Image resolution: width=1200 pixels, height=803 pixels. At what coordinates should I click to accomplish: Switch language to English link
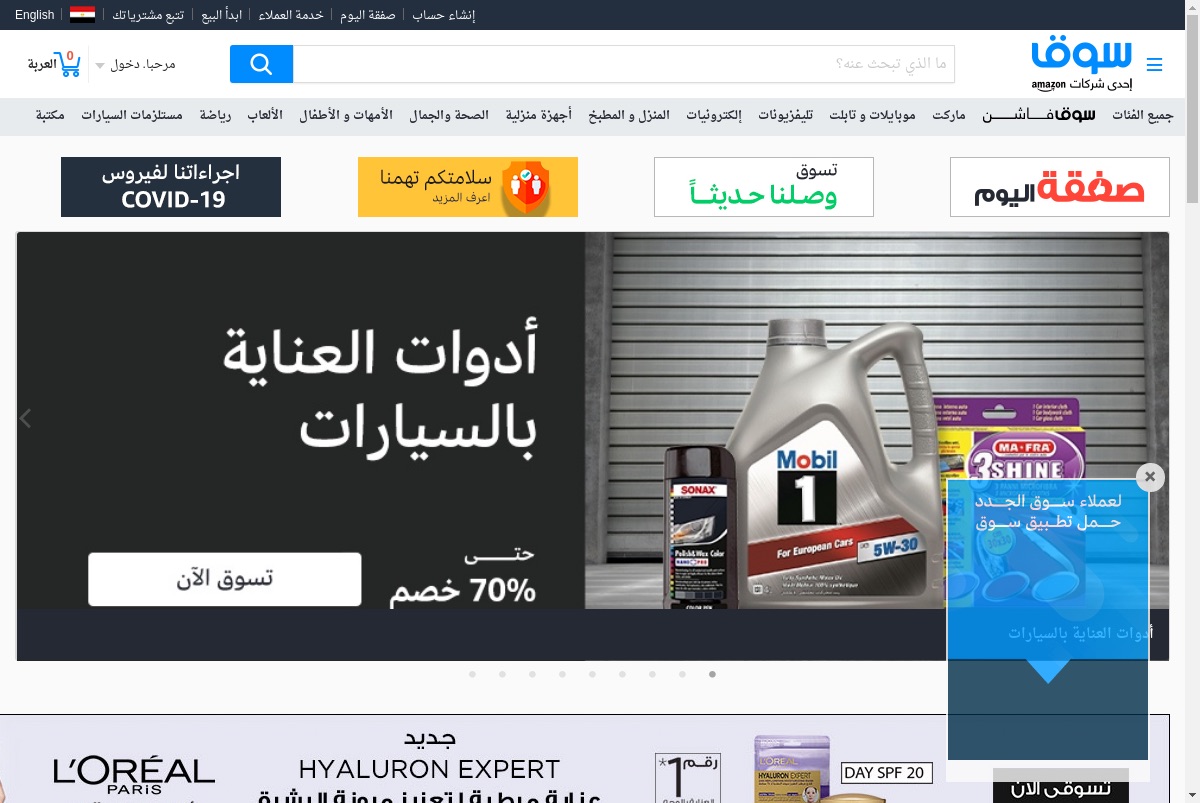point(35,15)
